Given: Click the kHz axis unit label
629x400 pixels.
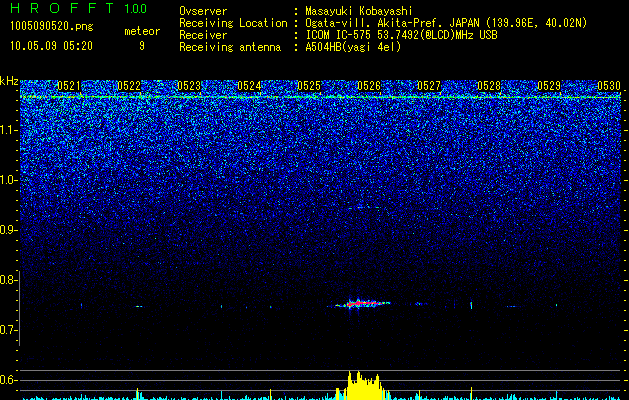Looking at the screenshot, I should 9,81.
